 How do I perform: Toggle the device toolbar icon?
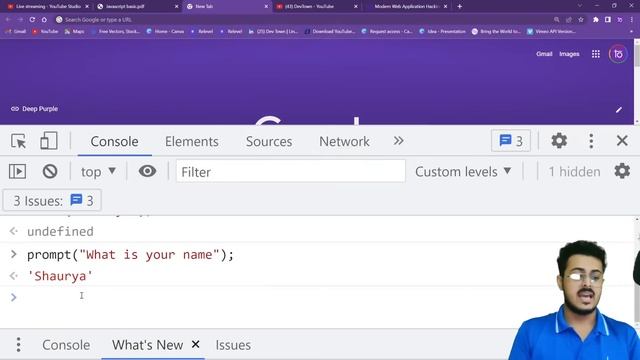pos(49,141)
